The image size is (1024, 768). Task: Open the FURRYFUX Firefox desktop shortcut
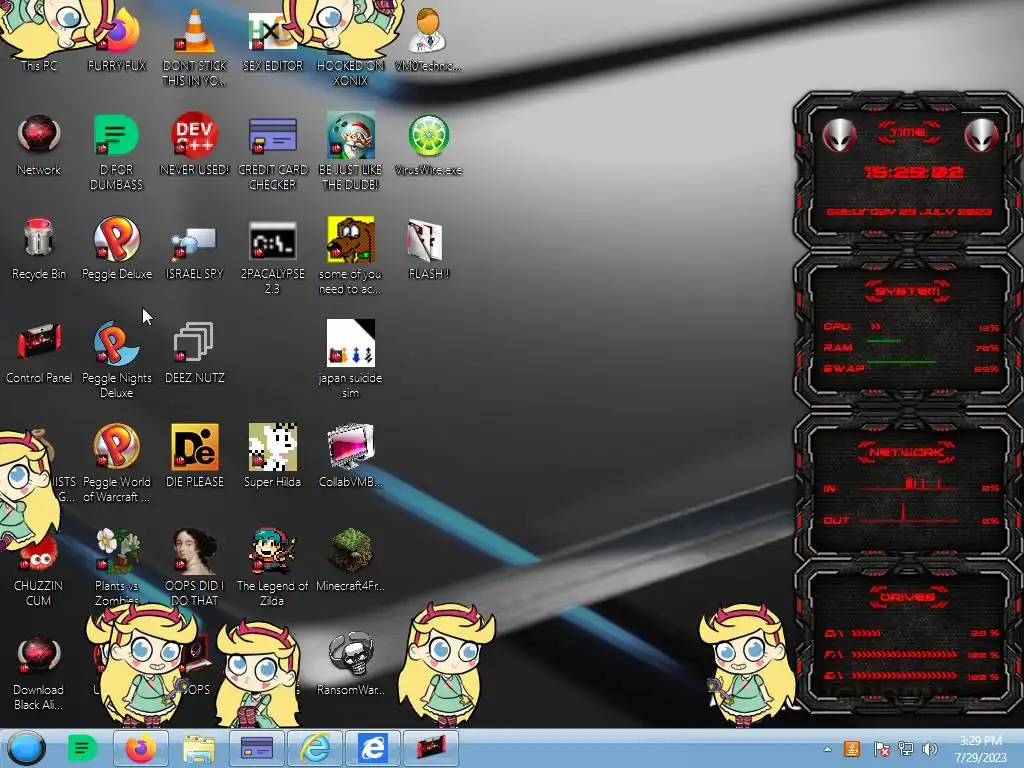(x=116, y=39)
